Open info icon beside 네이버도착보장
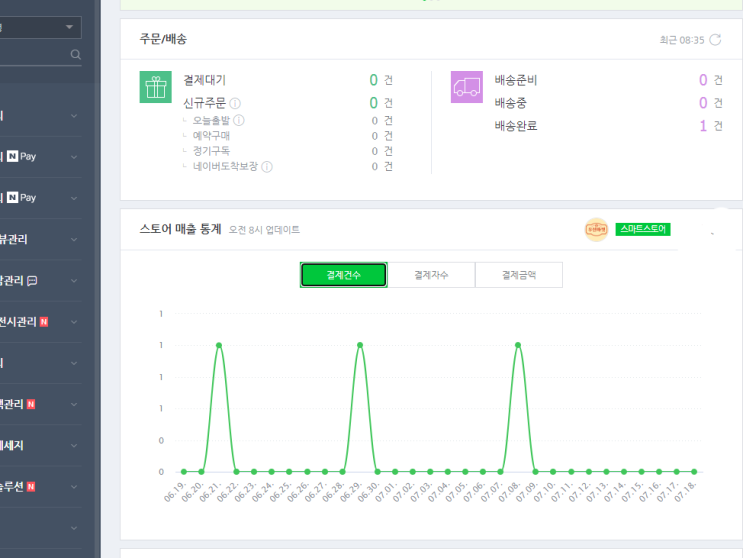This screenshot has height=558, width=743. pyautogui.click(x=267, y=167)
